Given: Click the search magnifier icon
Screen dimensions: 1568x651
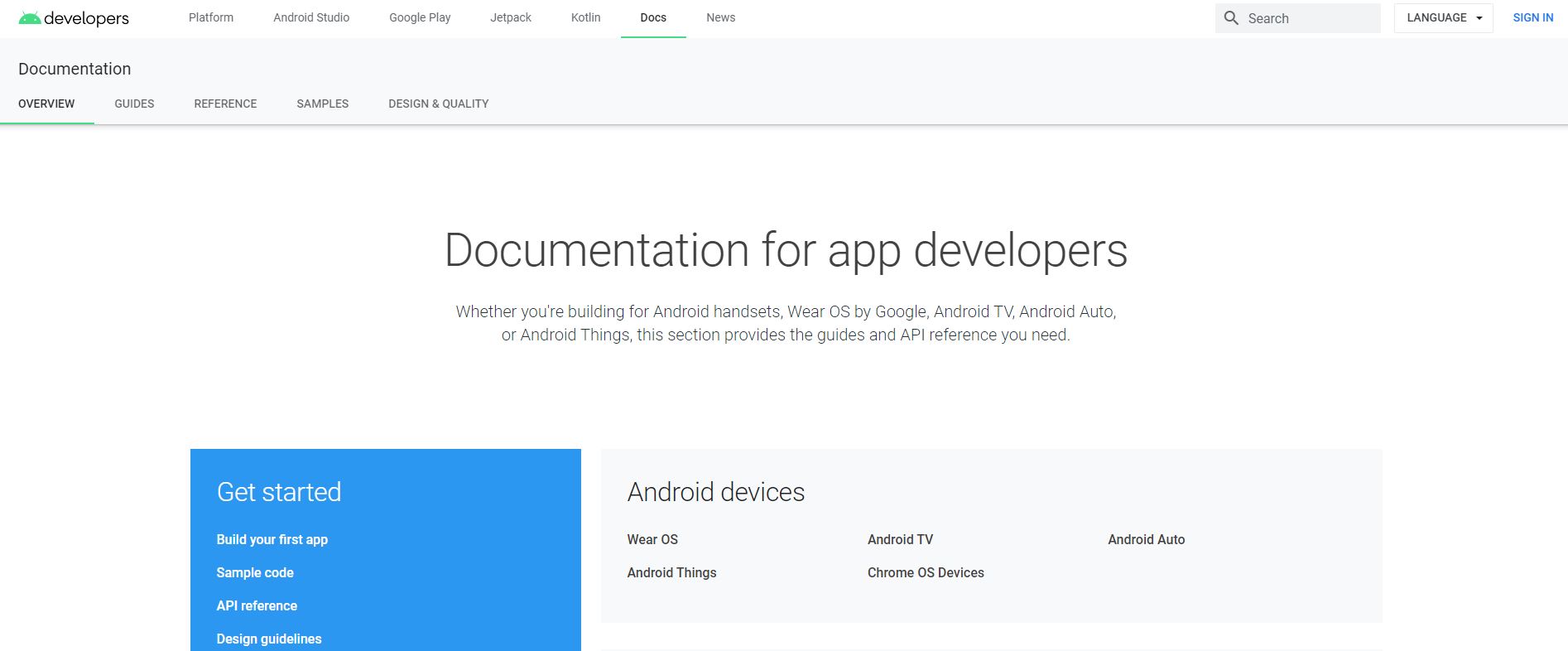Looking at the screenshot, I should tap(1231, 18).
